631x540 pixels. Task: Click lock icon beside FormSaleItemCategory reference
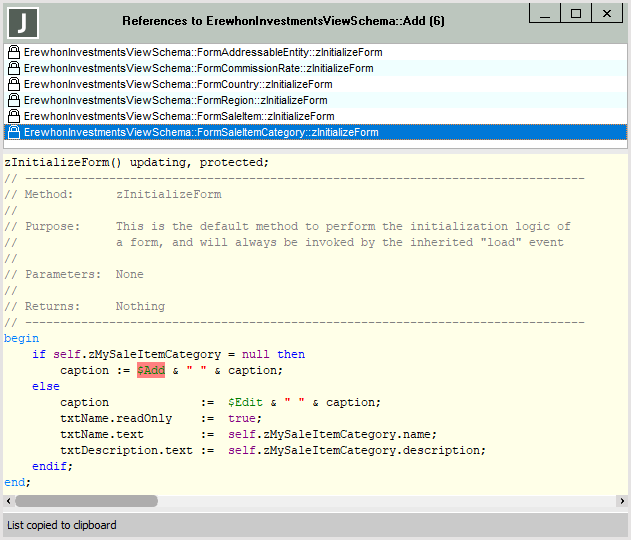pos(14,132)
